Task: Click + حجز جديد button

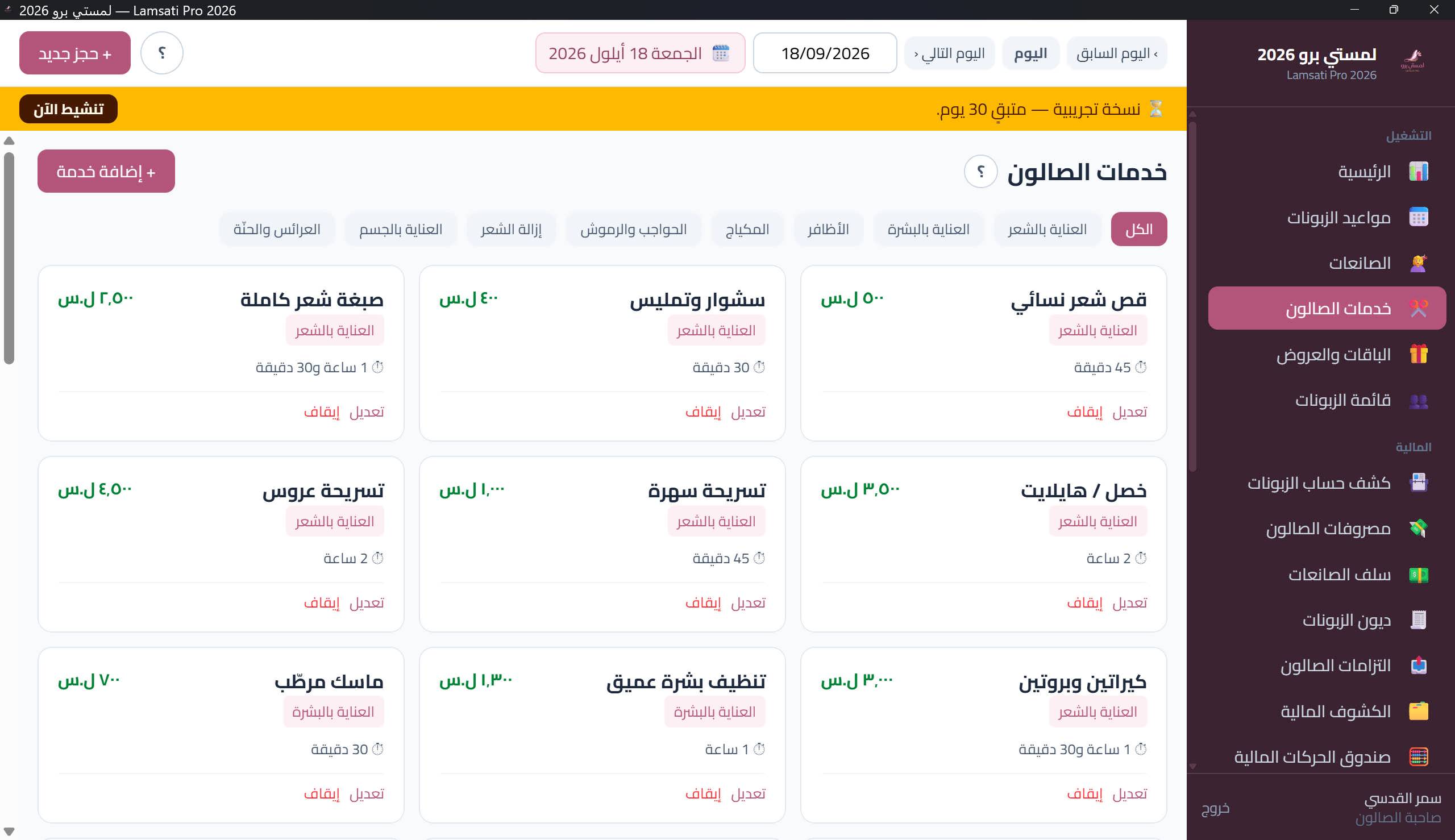Action: [75, 52]
